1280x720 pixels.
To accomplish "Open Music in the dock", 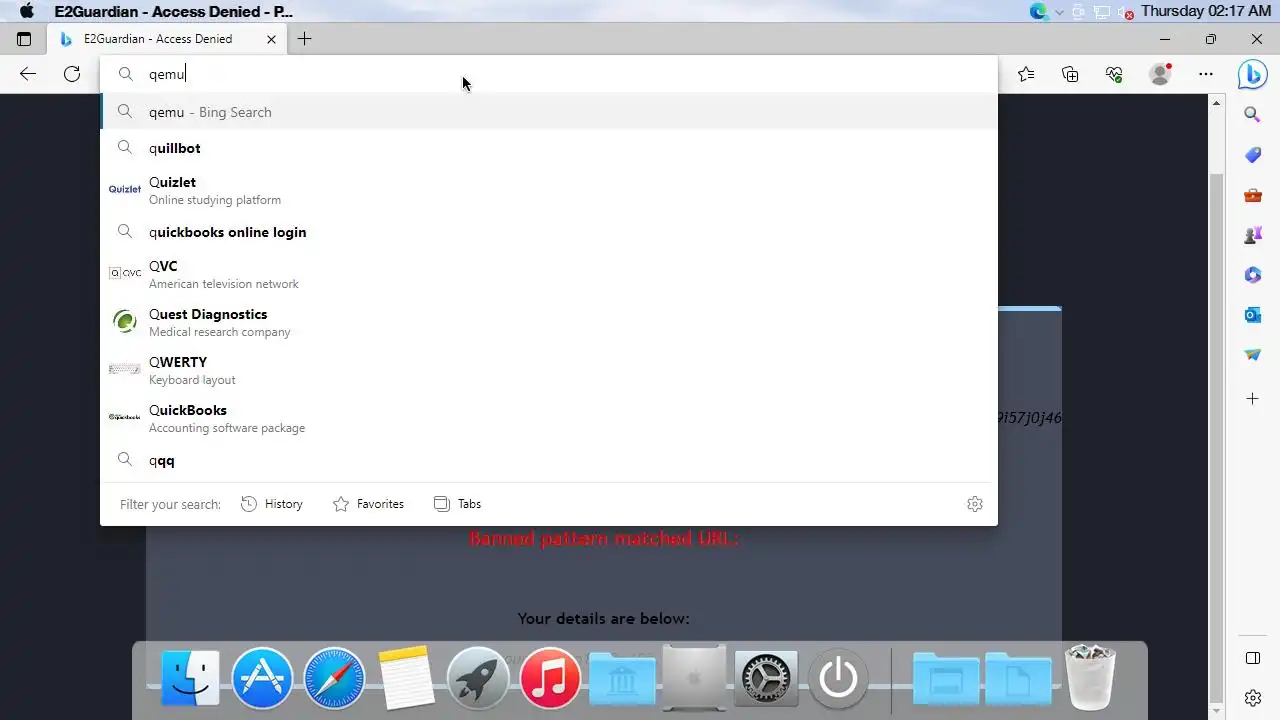I will tap(550, 678).
